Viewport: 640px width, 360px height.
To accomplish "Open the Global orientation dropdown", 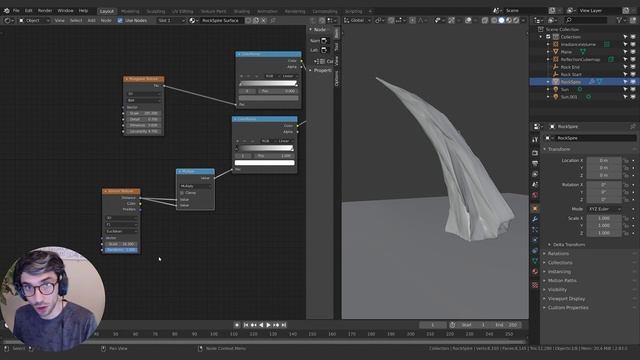I will click(x=357, y=20).
